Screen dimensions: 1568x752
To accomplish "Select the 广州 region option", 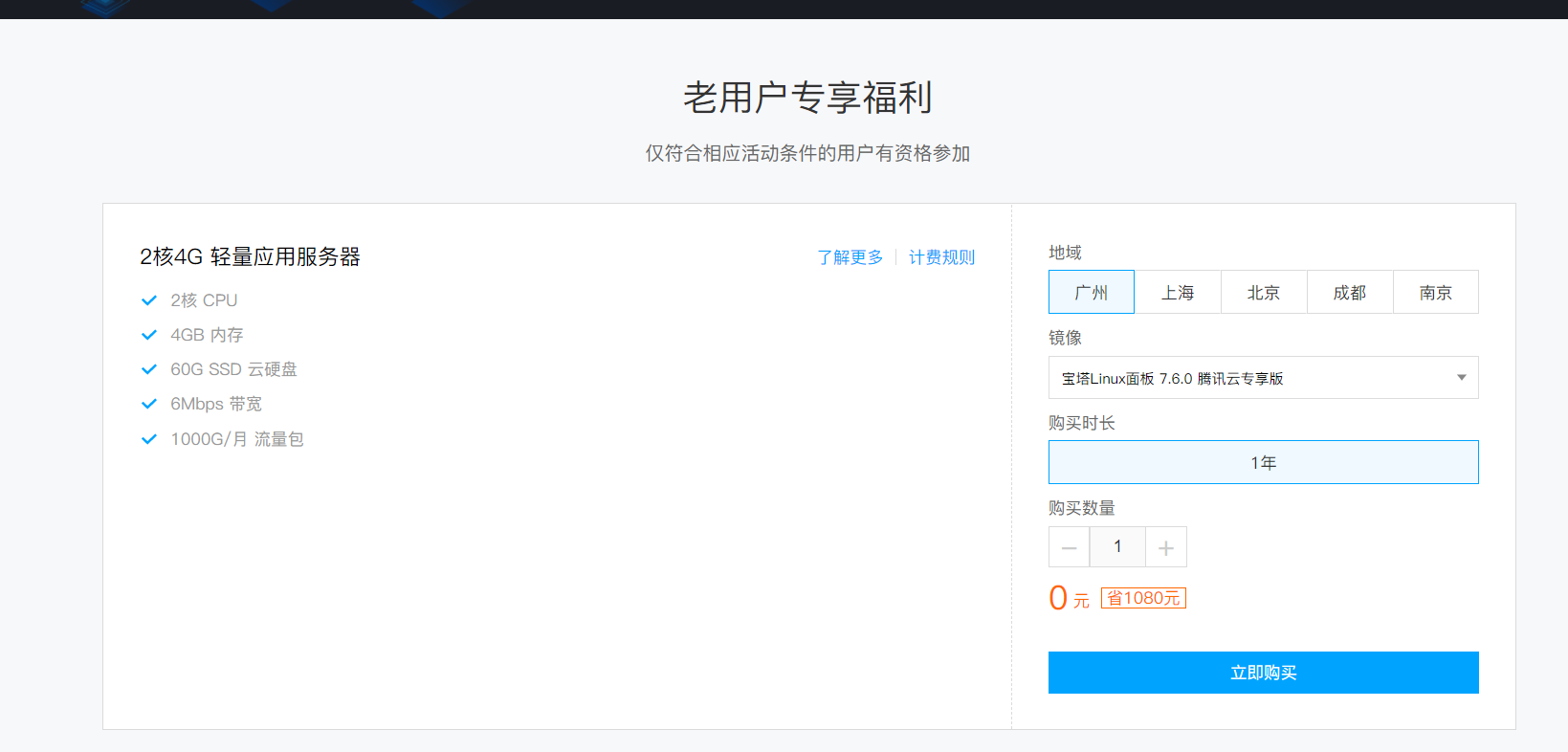I will tap(1092, 292).
